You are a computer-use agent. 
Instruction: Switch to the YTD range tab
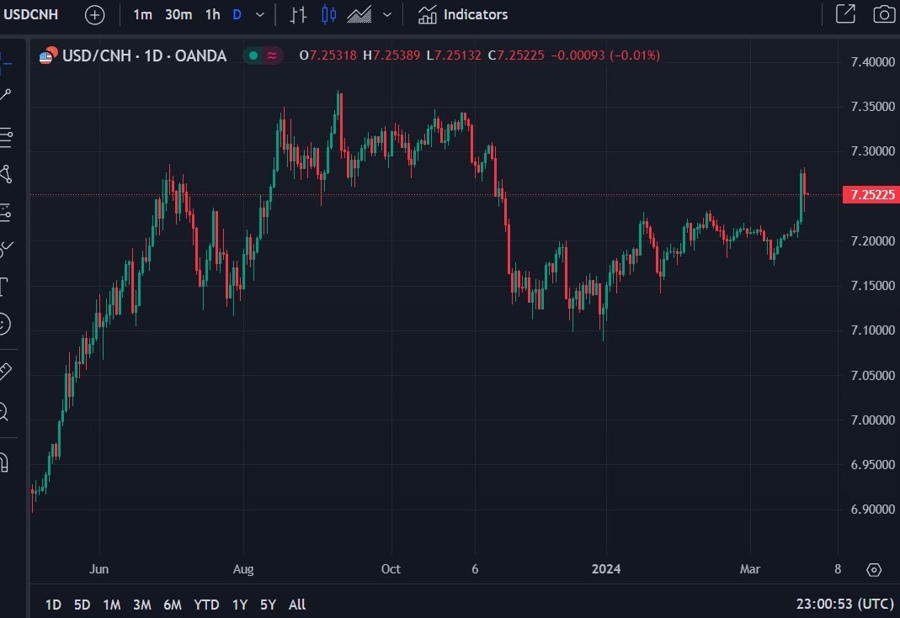[x=206, y=604]
